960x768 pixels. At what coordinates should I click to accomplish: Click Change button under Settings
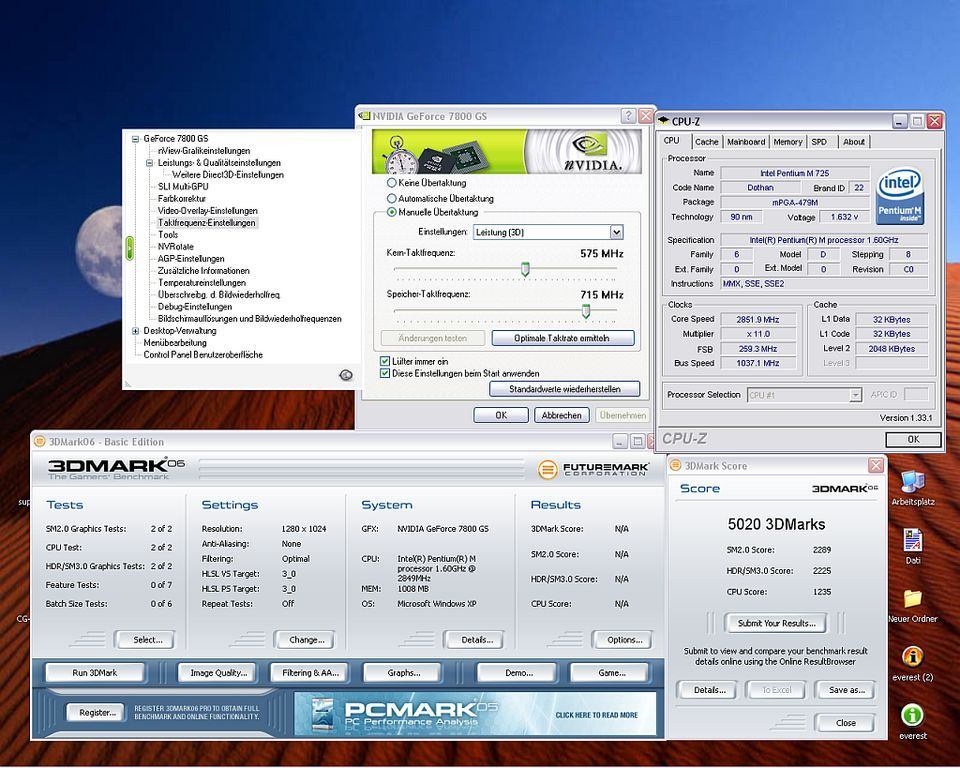point(306,639)
